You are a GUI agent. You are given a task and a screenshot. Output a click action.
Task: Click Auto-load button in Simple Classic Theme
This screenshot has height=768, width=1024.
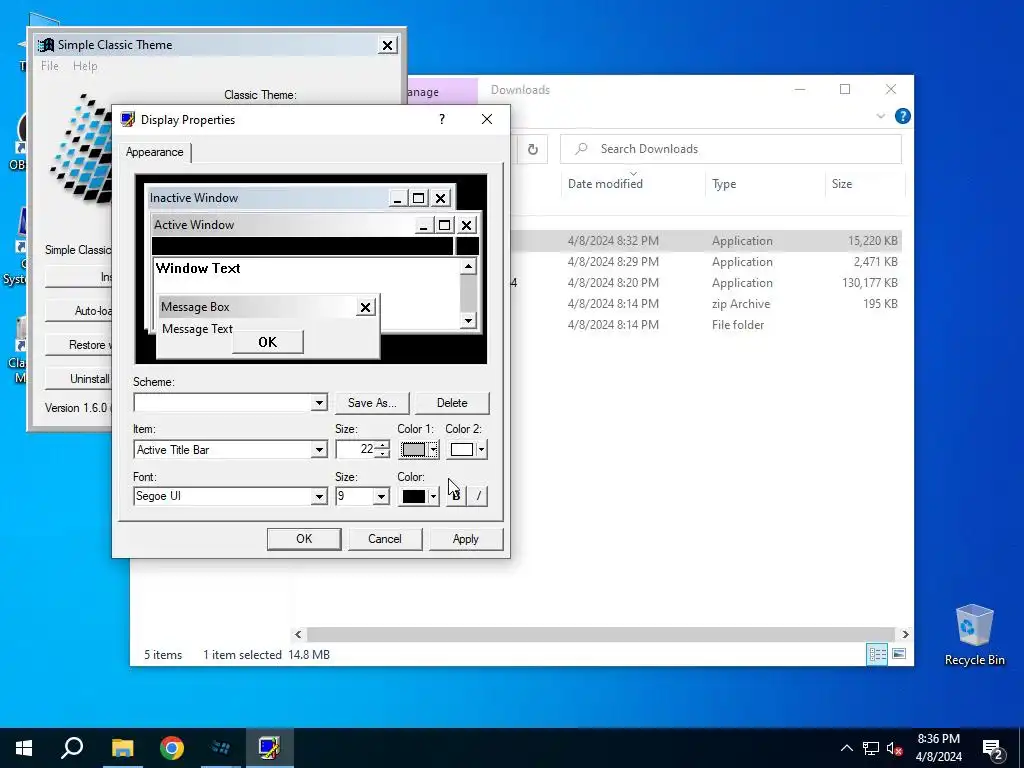[x=78, y=311]
